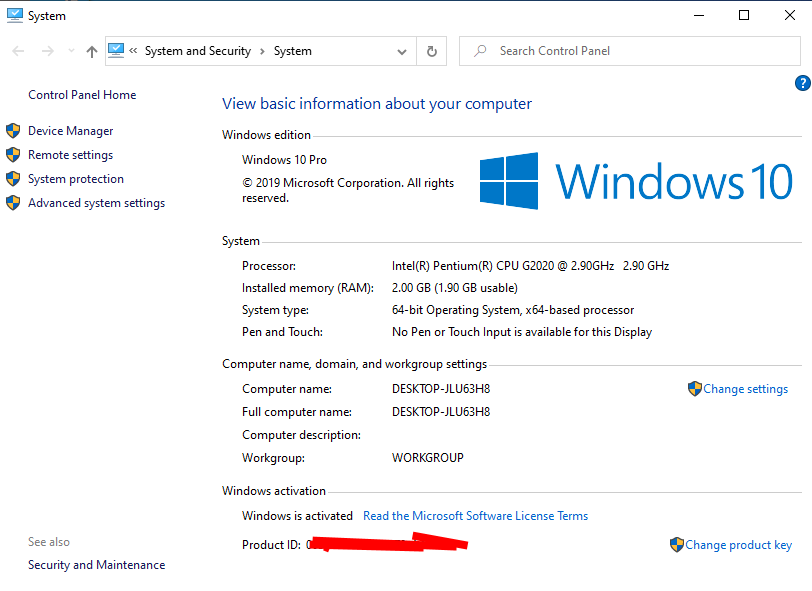Viewport: 812px width, 591px height.
Task: Select processor value Intel(R) Pentium(R) CPU G2020
Action: click(x=530, y=266)
